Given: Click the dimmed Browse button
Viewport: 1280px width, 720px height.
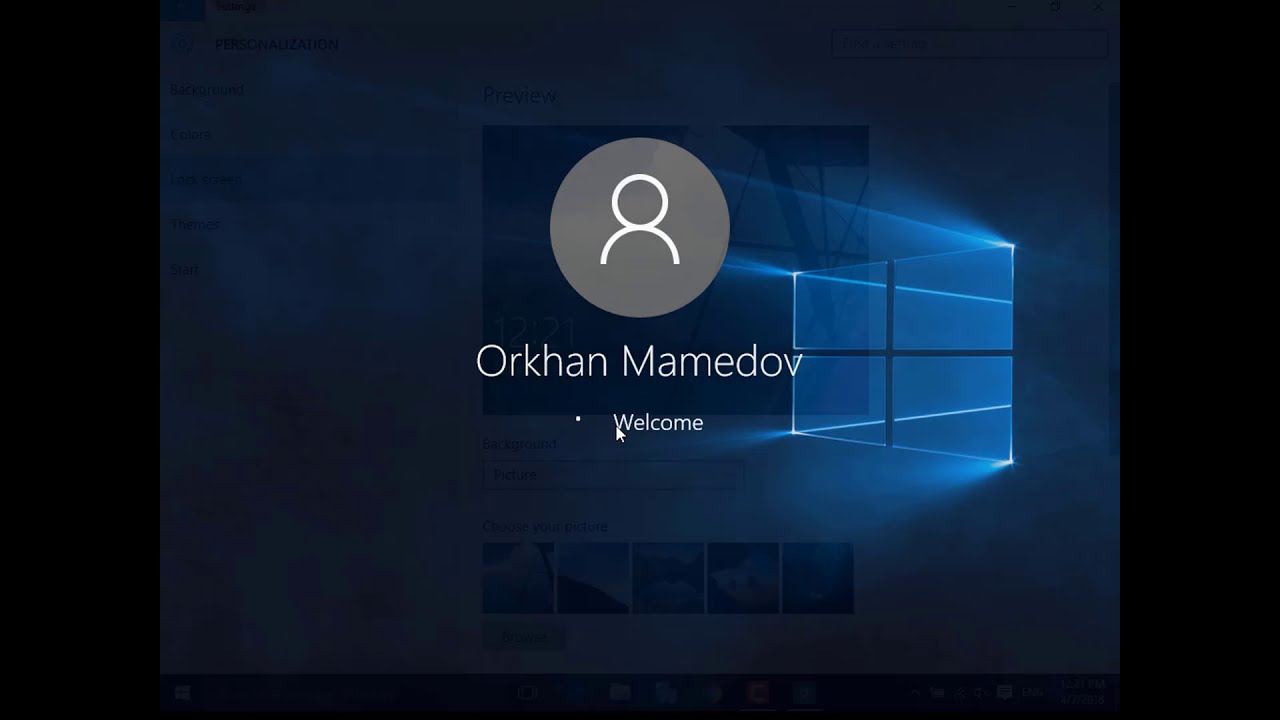Looking at the screenshot, I should (x=524, y=637).
